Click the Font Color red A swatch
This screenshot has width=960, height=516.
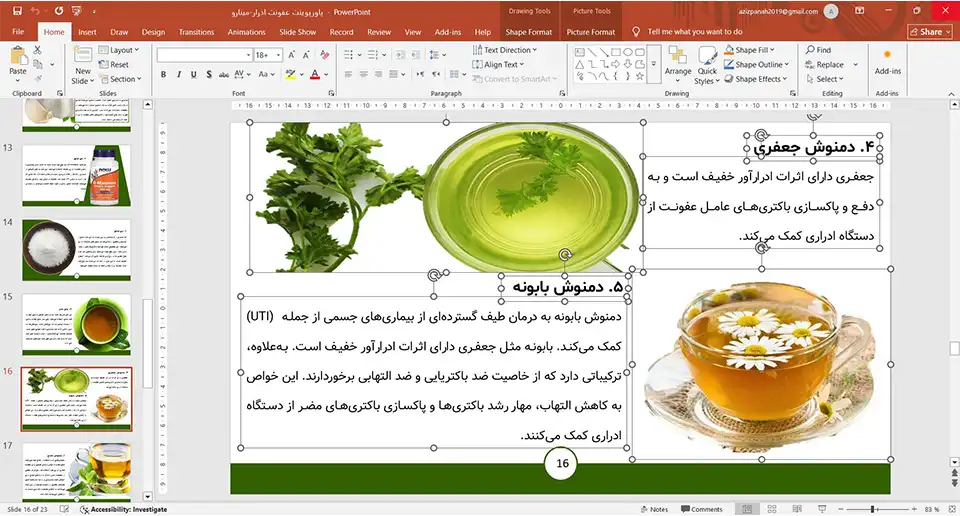[315, 75]
